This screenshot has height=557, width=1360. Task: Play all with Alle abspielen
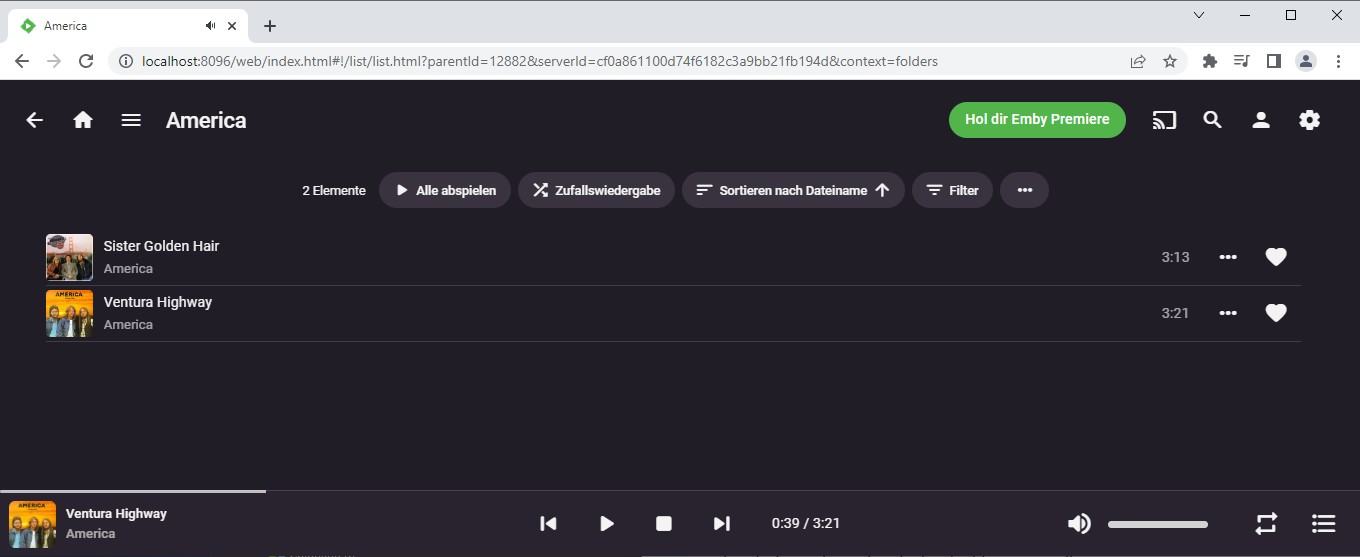445,190
